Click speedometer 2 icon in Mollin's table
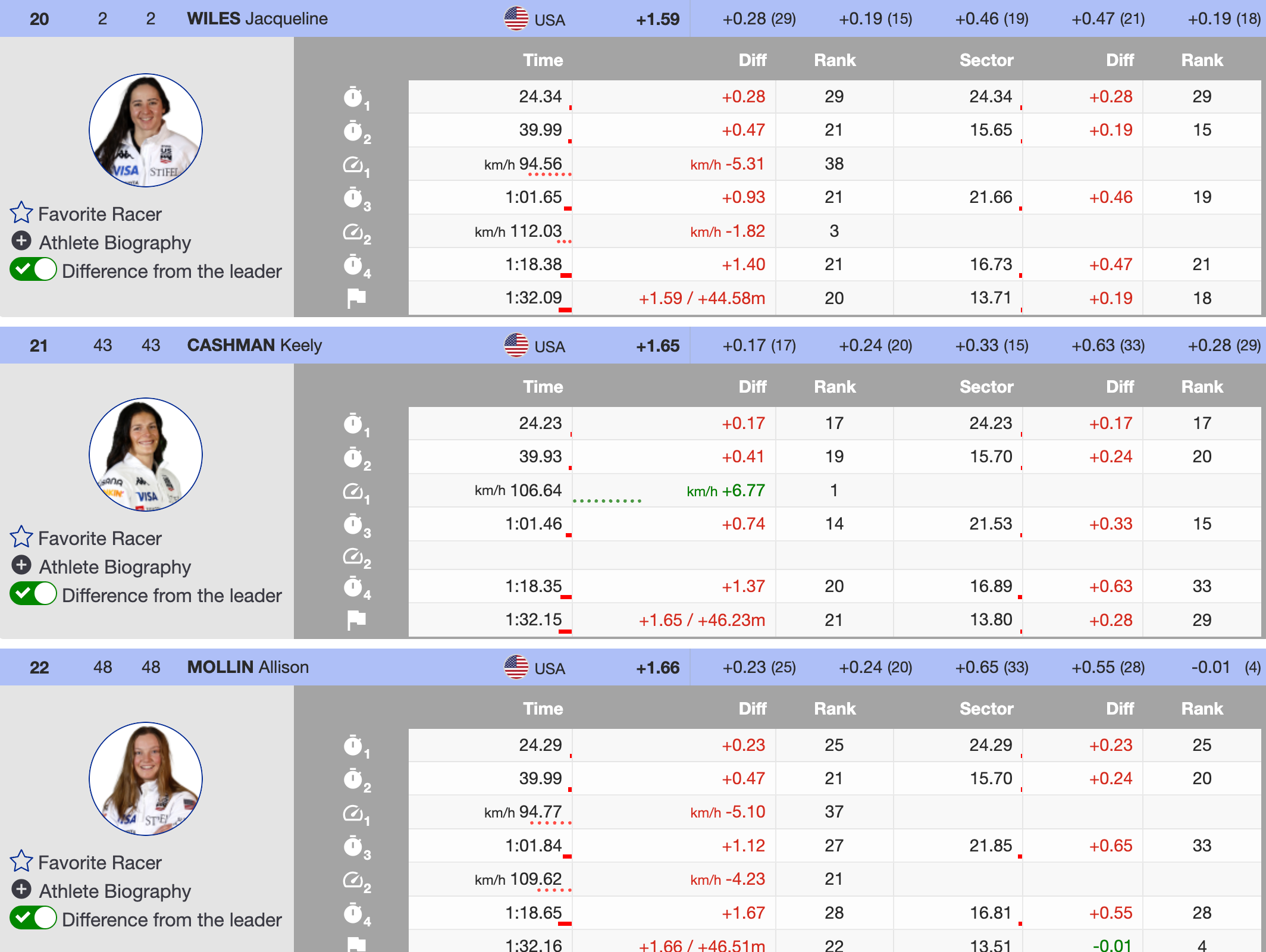 pos(353,879)
